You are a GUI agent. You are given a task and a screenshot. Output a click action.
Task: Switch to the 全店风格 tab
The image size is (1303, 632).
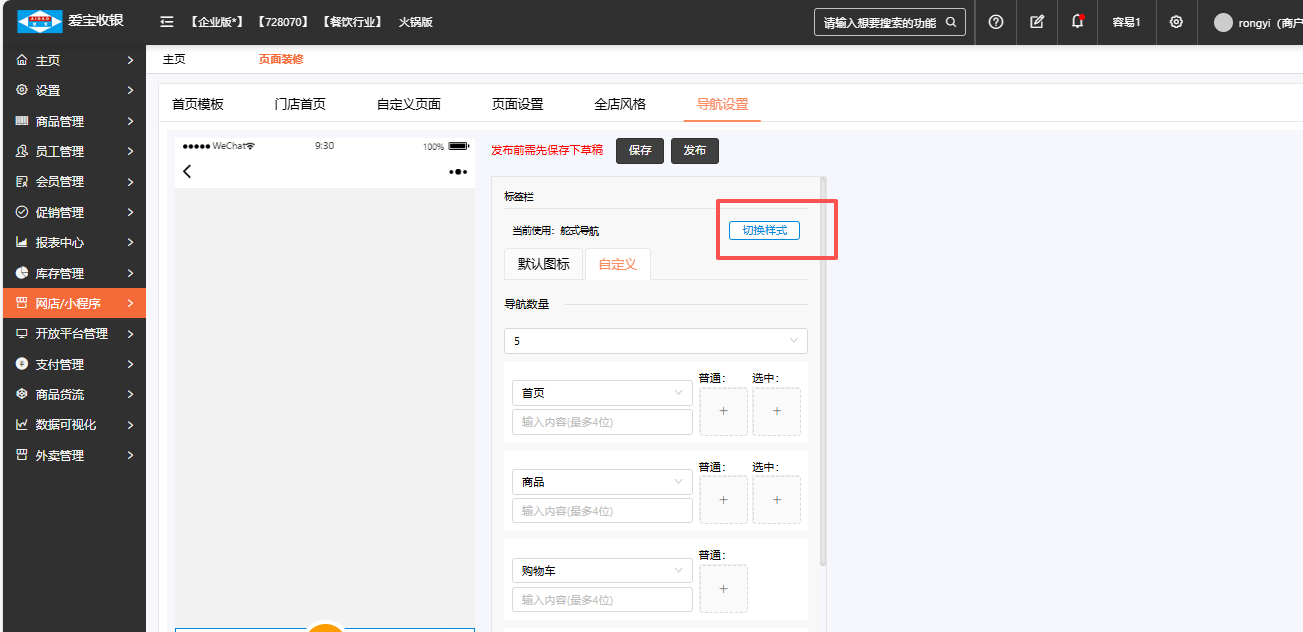[x=620, y=104]
